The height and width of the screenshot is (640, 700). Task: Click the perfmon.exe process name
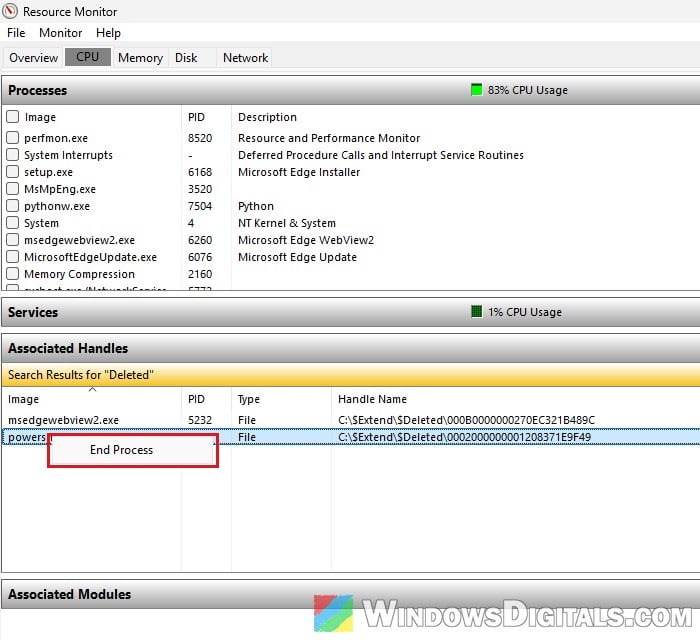(x=56, y=138)
